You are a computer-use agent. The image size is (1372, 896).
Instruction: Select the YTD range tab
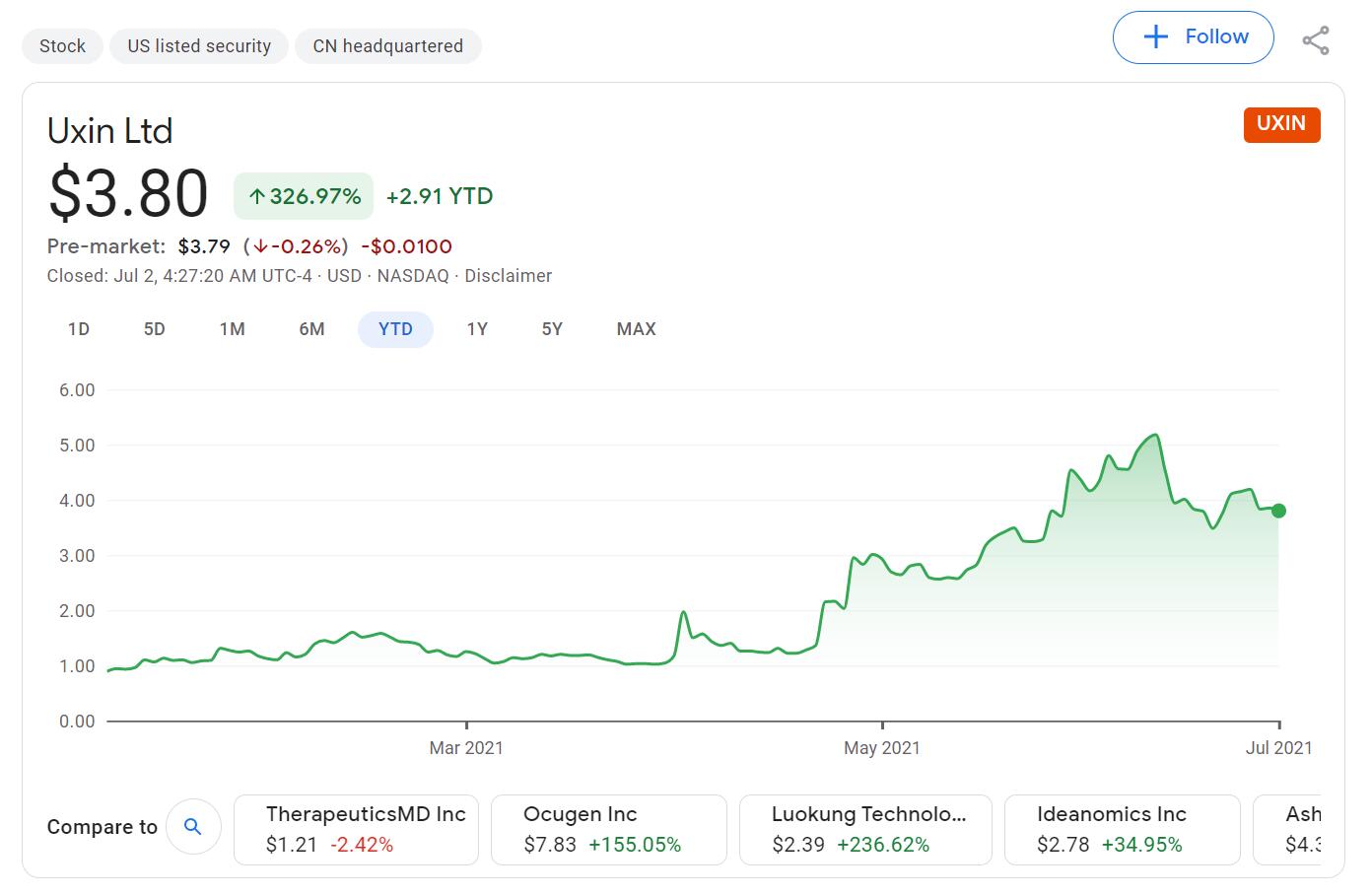click(395, 329)
